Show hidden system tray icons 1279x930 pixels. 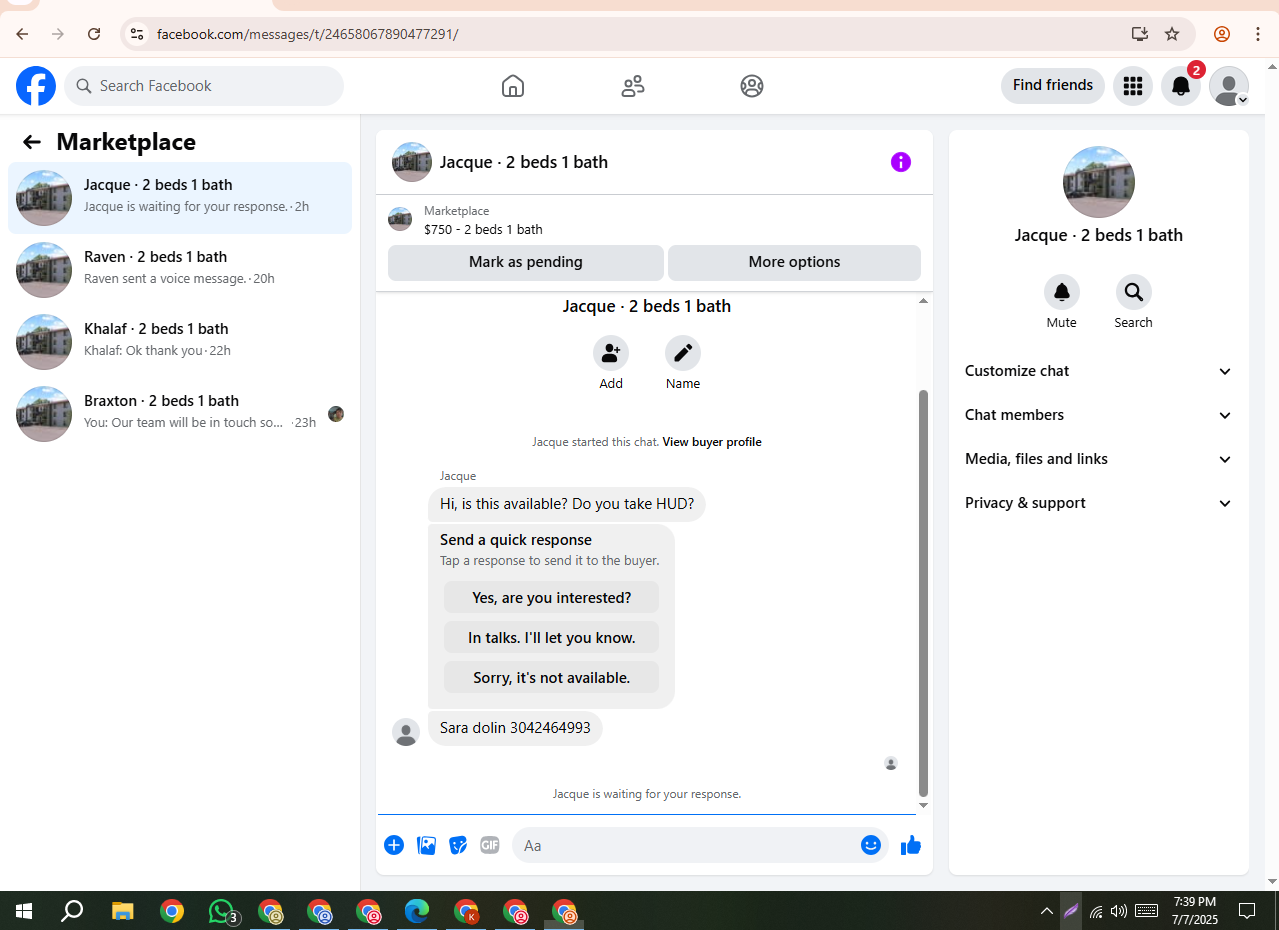[x=1047, y=911]
